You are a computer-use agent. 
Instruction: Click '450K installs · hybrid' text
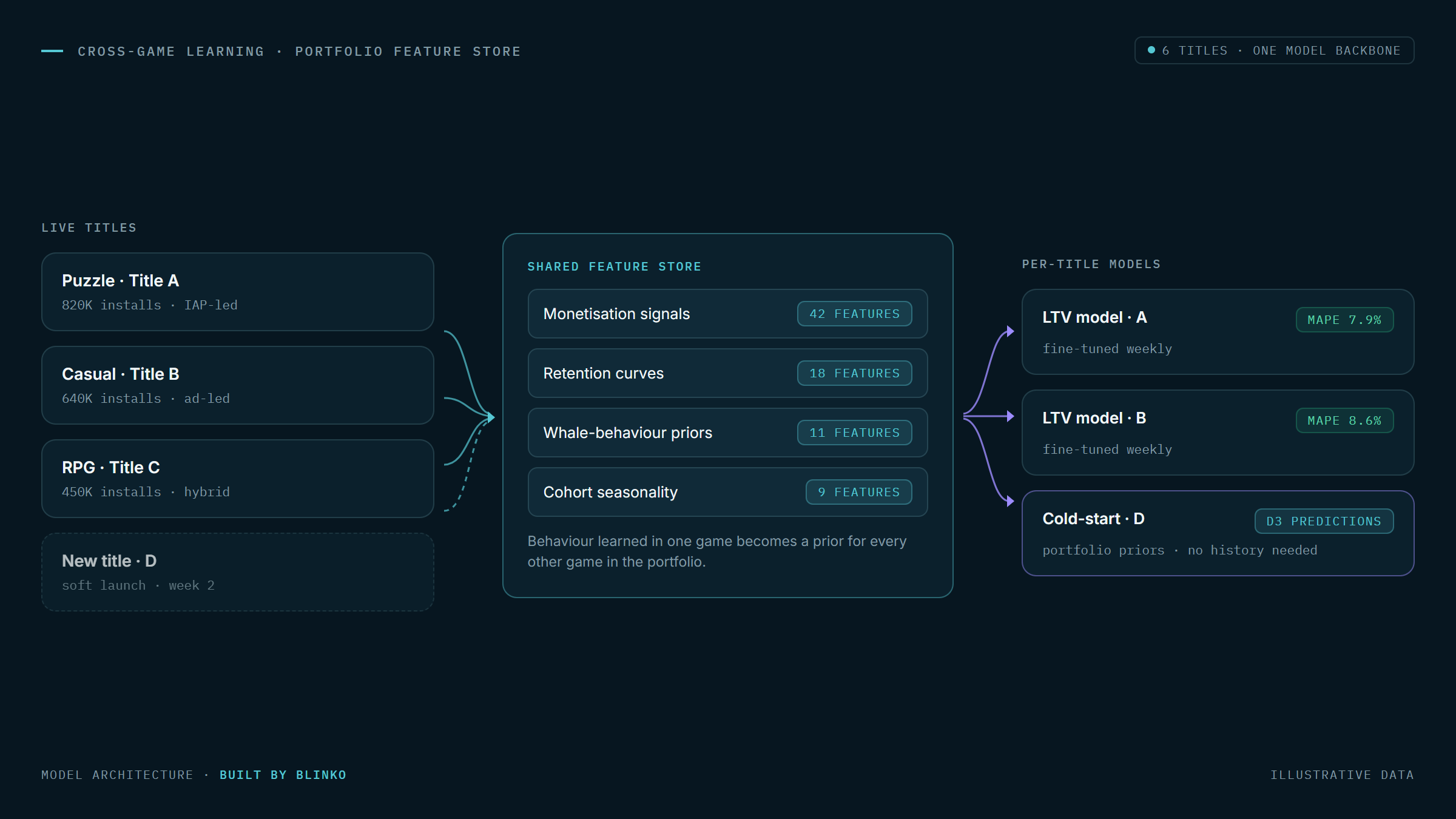(x=146, y=492)
